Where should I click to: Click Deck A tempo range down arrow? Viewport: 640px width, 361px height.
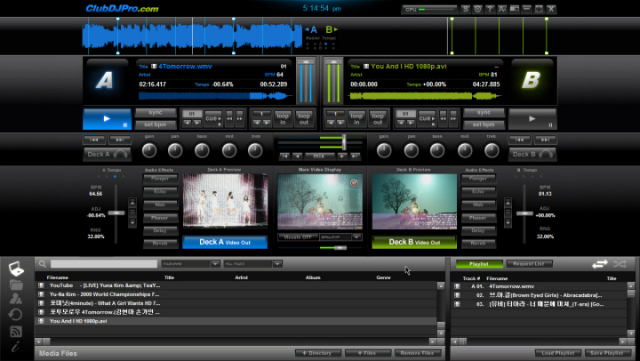click(x=132, y=222)
